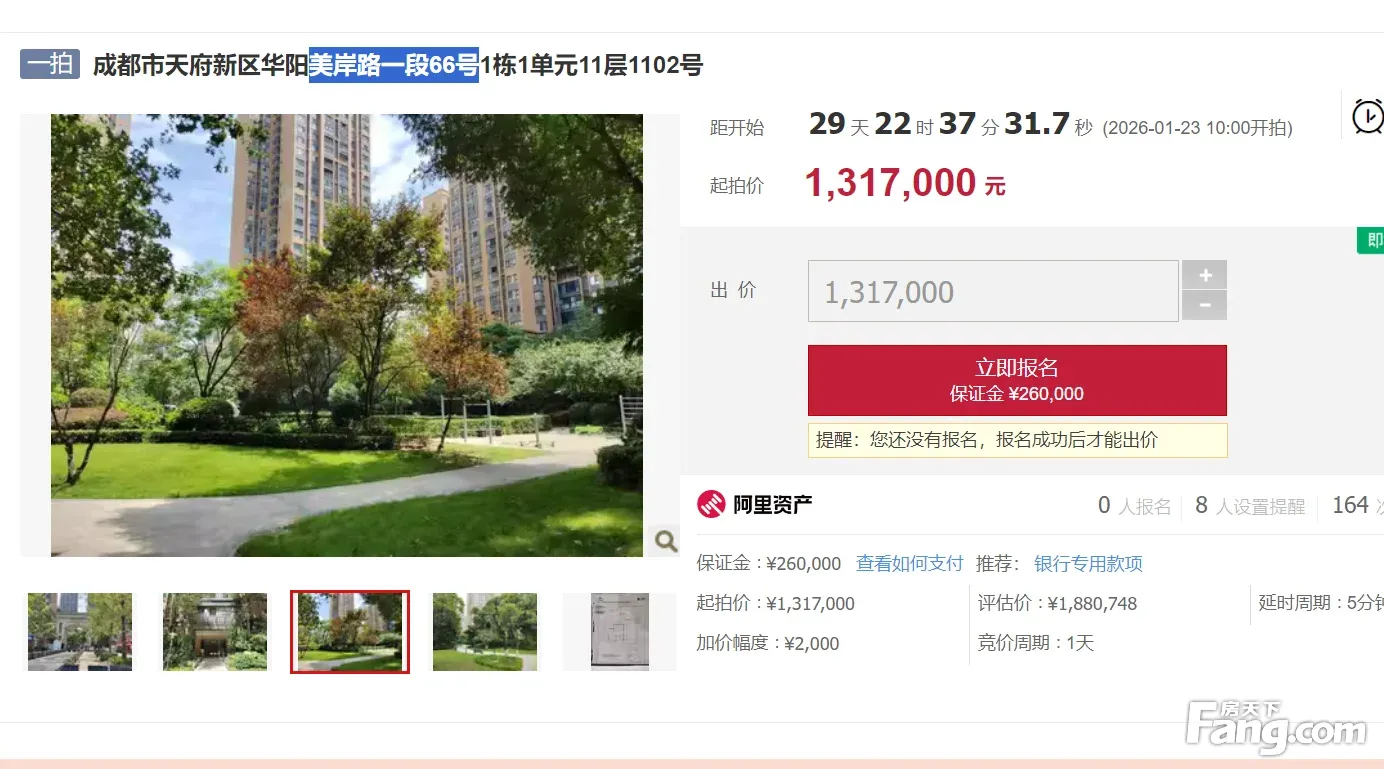1384x769 pixels.
Task: Select the building entrance thumbnail
Action: click(x=215, y=632)
